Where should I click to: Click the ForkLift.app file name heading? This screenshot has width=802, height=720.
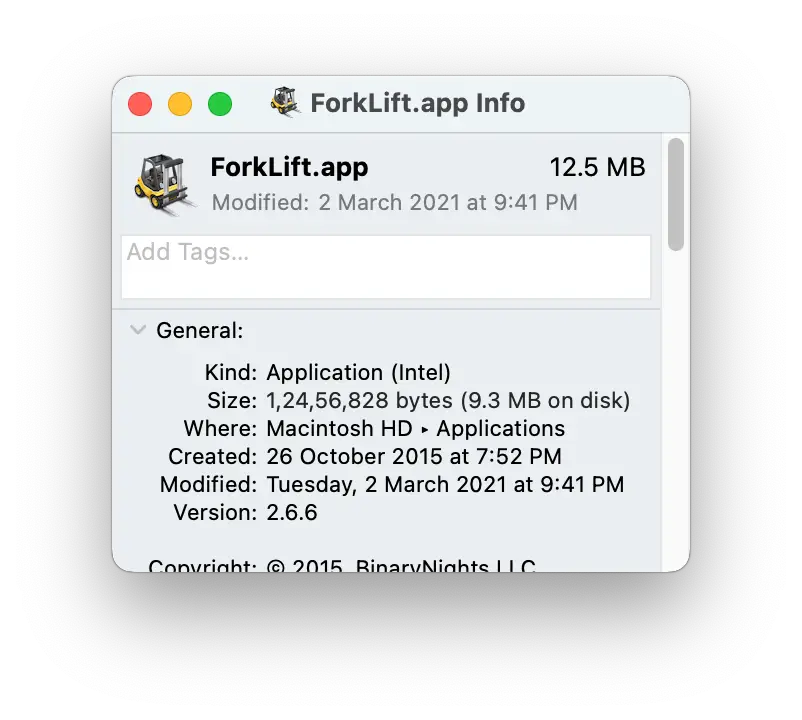pos(289,168)
